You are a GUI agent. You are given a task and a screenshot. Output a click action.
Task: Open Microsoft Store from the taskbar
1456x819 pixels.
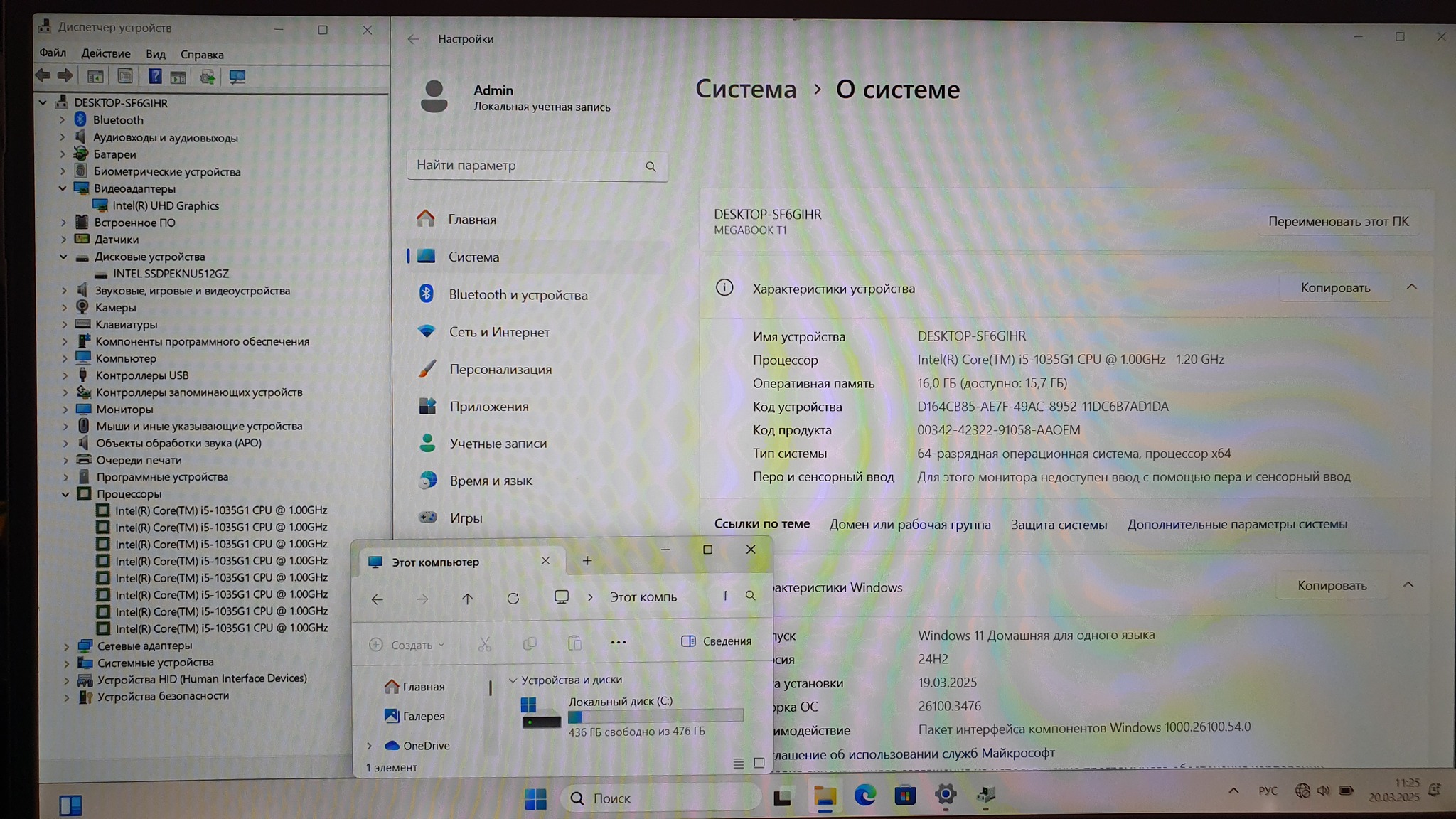click(x=904, y=796)
